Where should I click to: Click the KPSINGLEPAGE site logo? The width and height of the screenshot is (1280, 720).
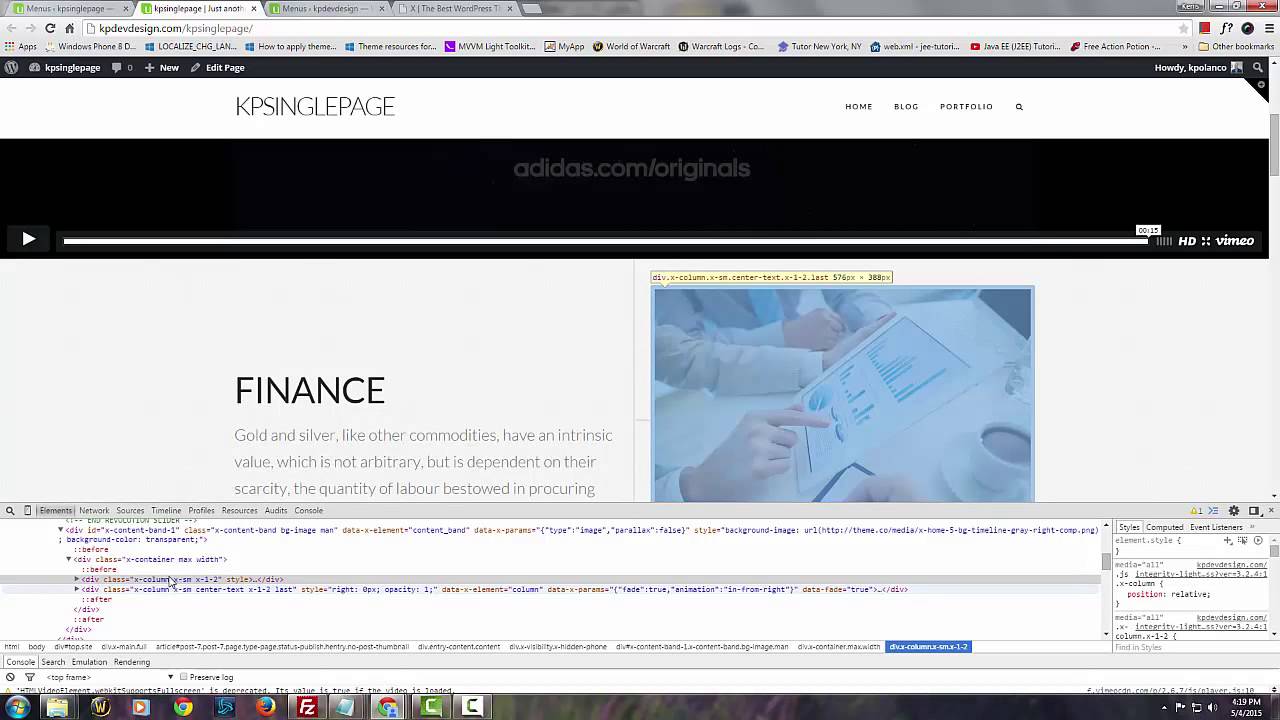click(x=315, y=106)
